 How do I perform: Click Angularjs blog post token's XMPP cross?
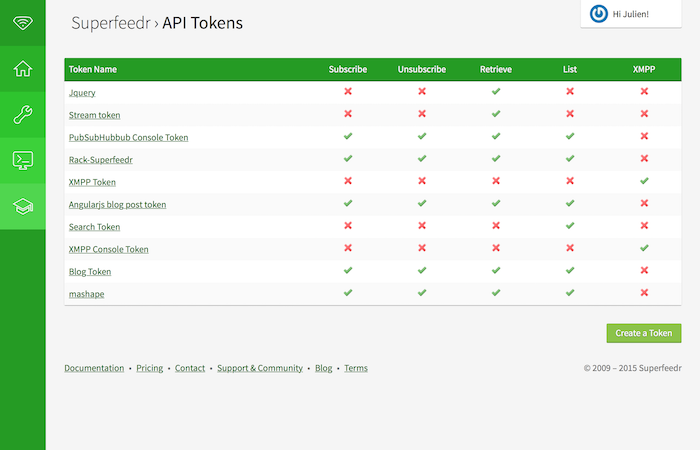coord(644,203)
